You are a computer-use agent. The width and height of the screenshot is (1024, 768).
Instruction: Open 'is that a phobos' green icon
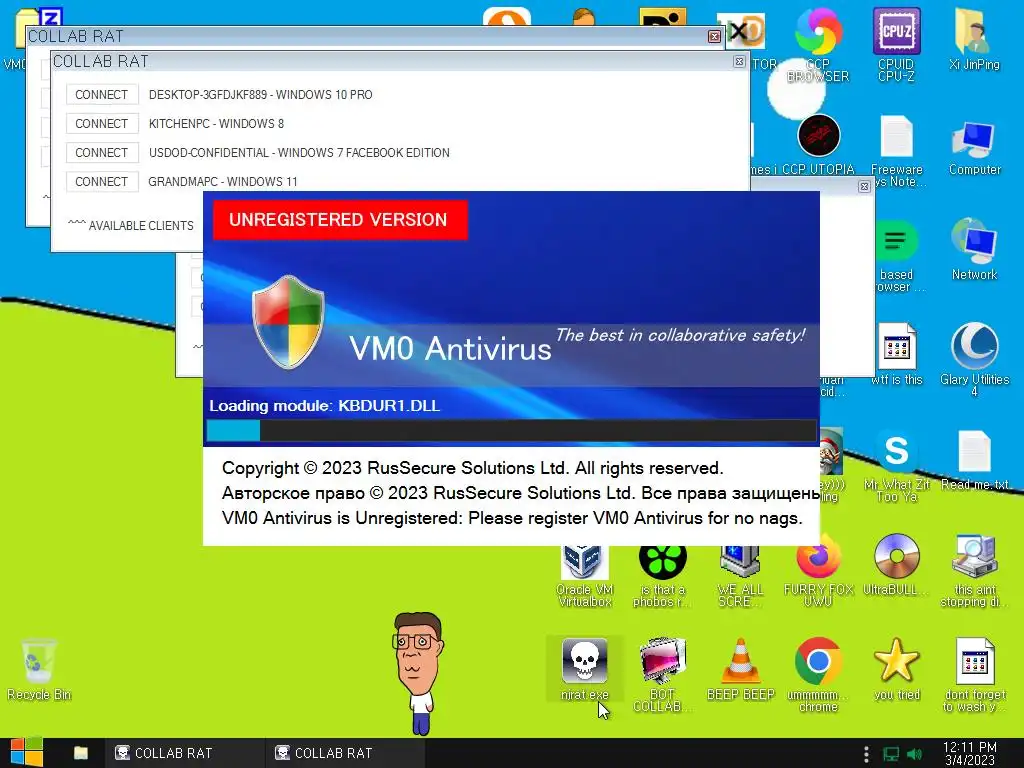tap(662, 576)
